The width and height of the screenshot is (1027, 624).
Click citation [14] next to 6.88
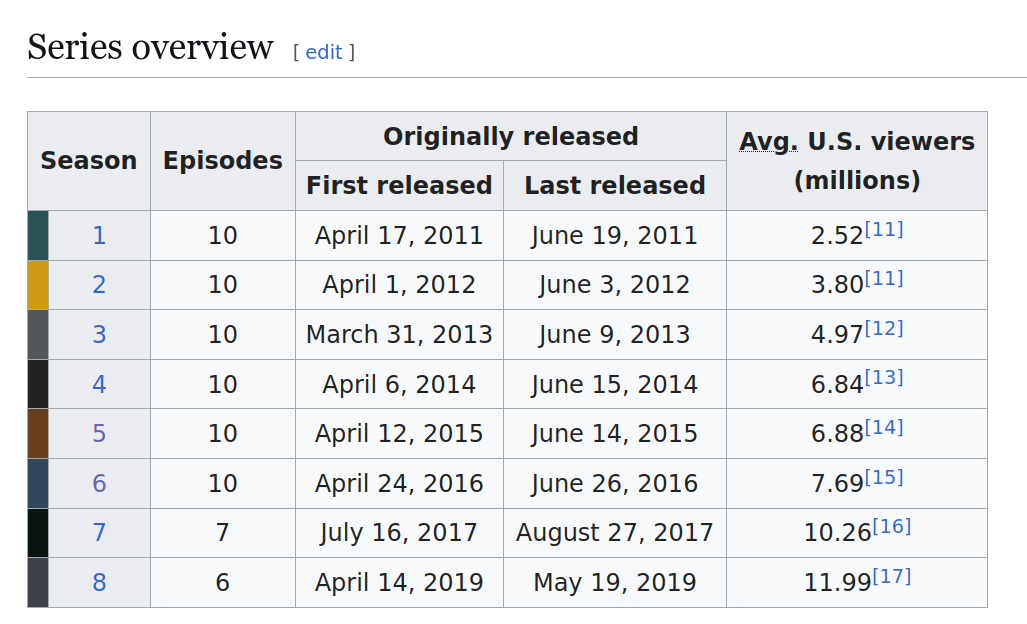tap(884, 427)
